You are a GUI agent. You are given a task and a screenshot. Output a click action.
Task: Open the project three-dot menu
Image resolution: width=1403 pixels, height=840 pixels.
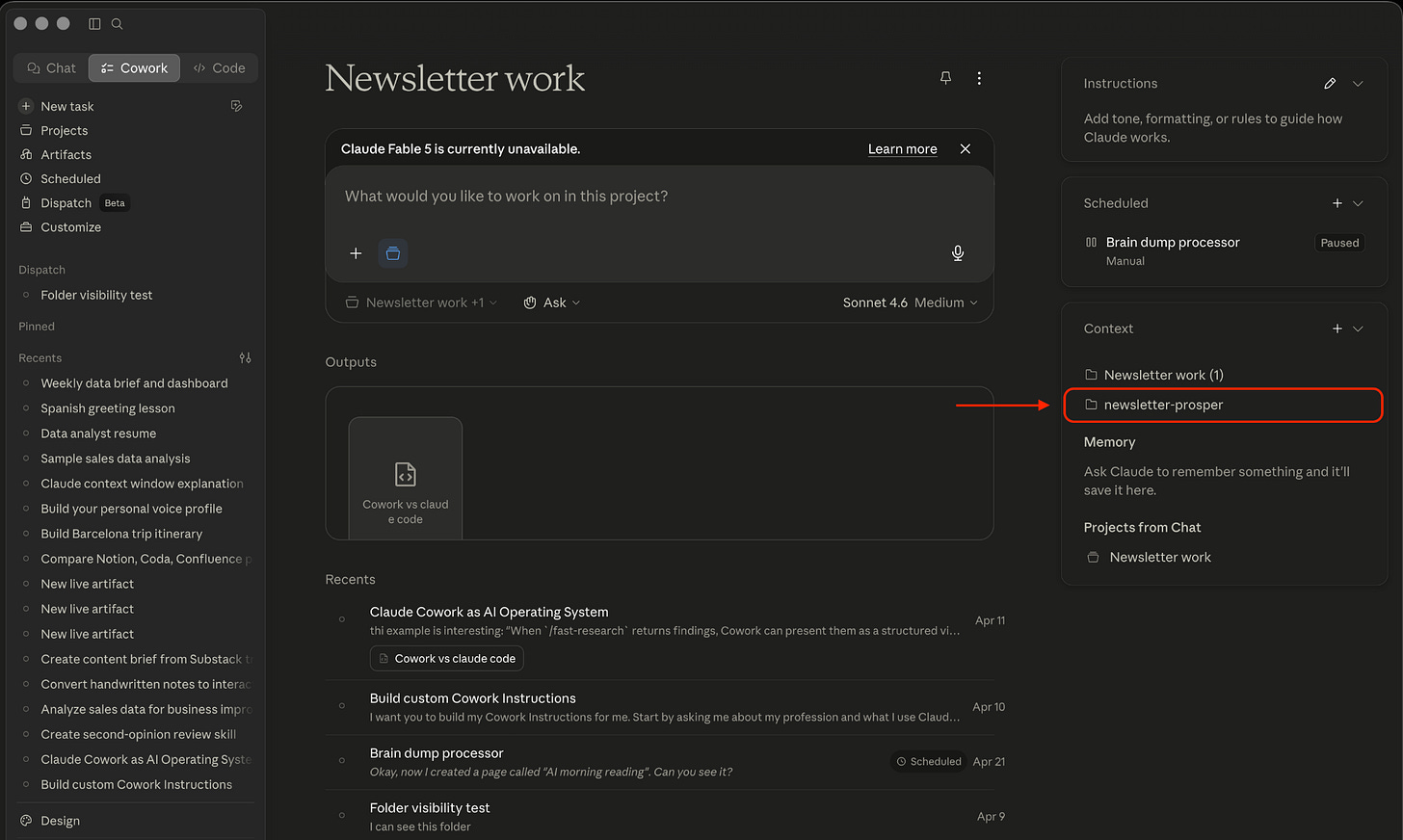tap(979, 78)
